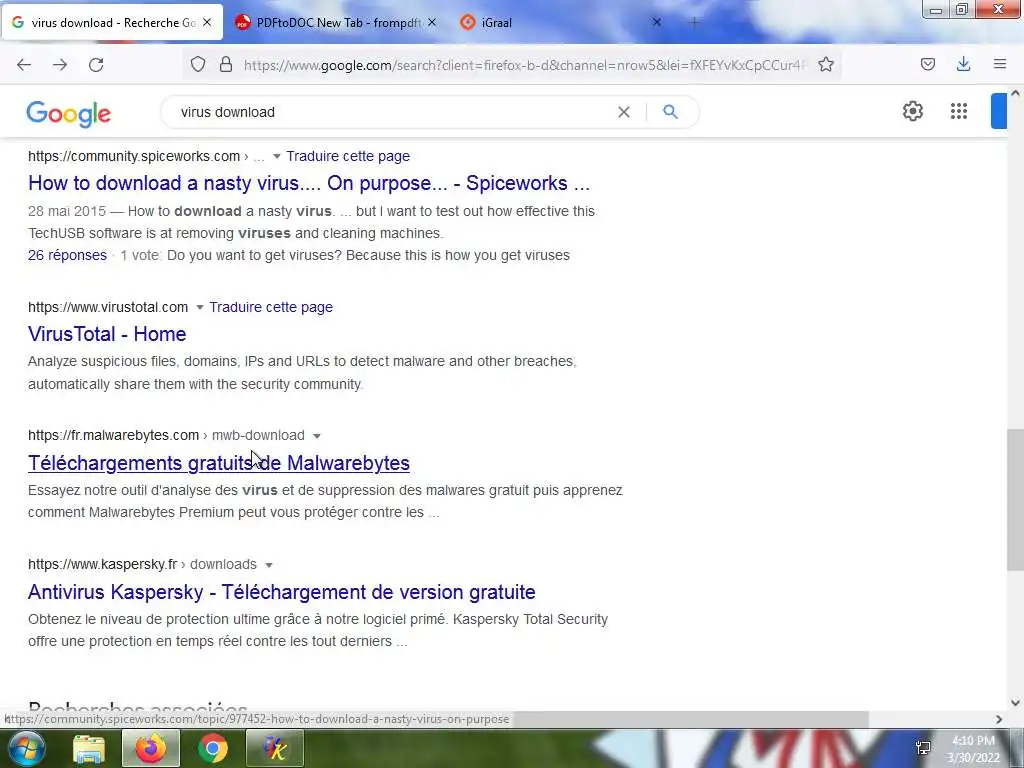Open the 26 réponses link
The image size is (1024, 768).
click(x=67, y=255)
